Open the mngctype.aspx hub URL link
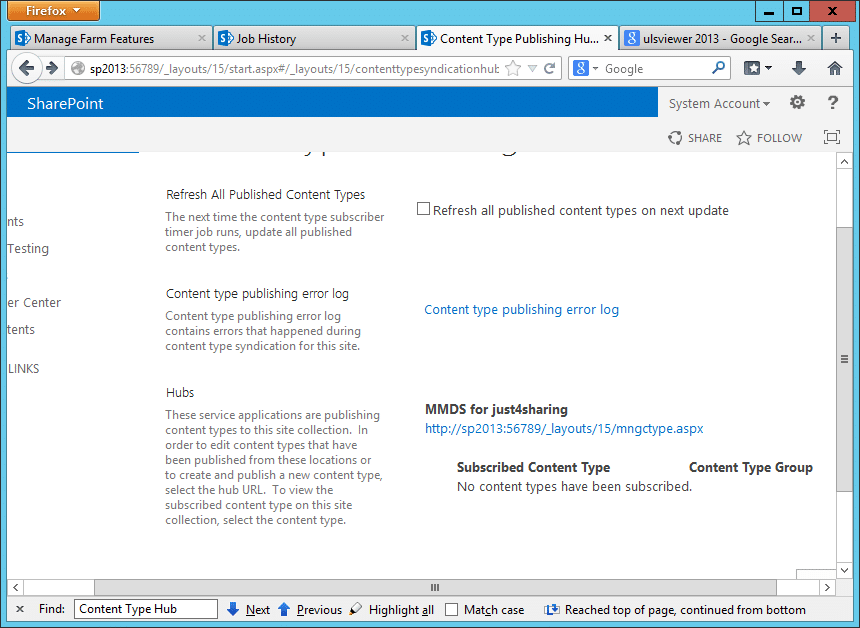This screenshot has height=628, width=860. point(564,428)
